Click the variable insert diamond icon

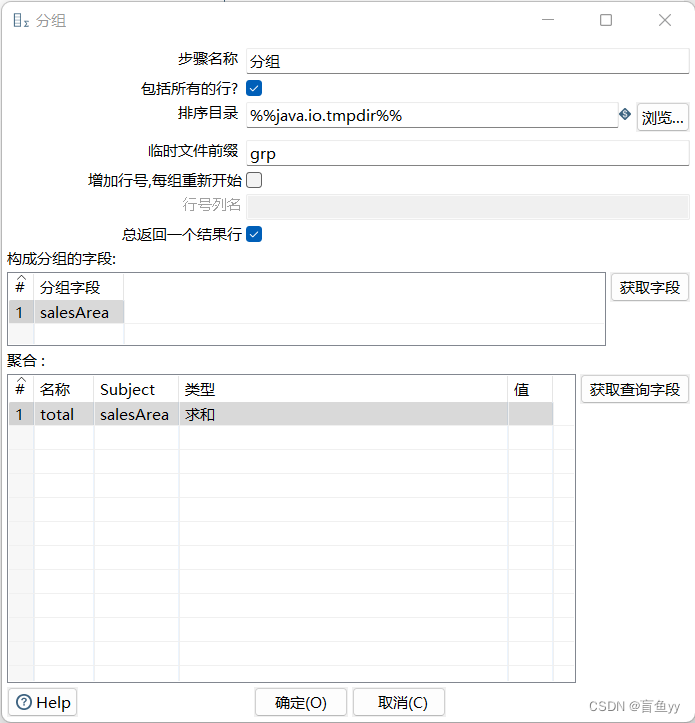[x=625, y=114]
